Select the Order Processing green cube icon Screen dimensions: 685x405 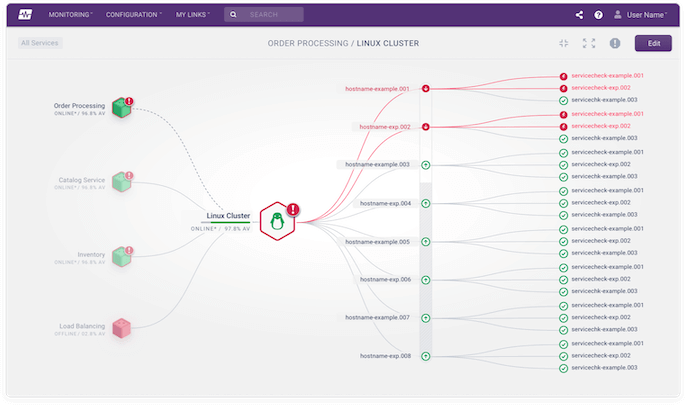(x=121, y=107)
